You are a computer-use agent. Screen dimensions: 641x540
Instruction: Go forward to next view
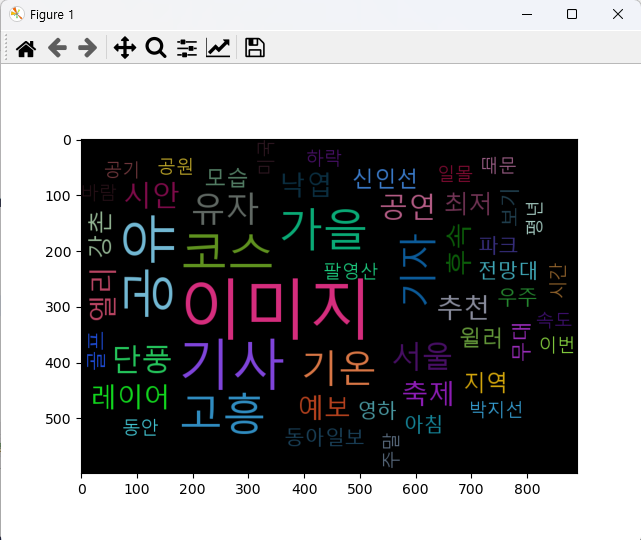point(87,48)
